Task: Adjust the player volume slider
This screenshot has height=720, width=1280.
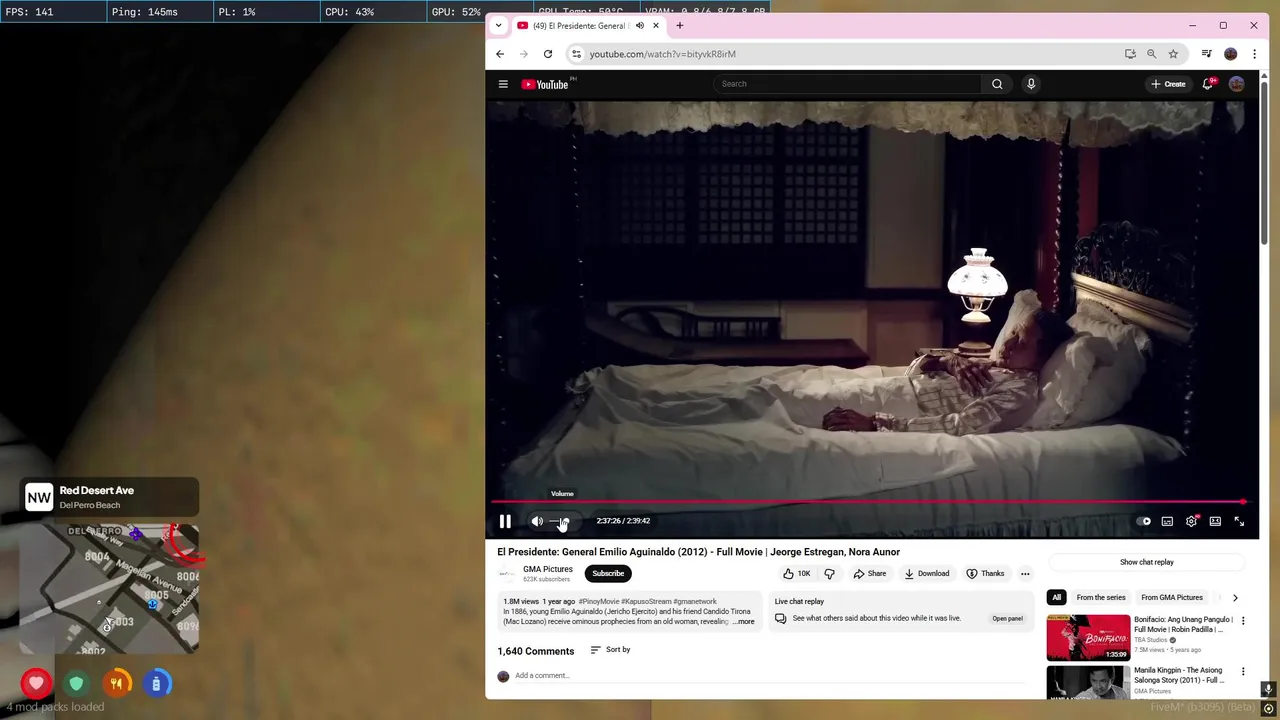Action: pos(562,521)
